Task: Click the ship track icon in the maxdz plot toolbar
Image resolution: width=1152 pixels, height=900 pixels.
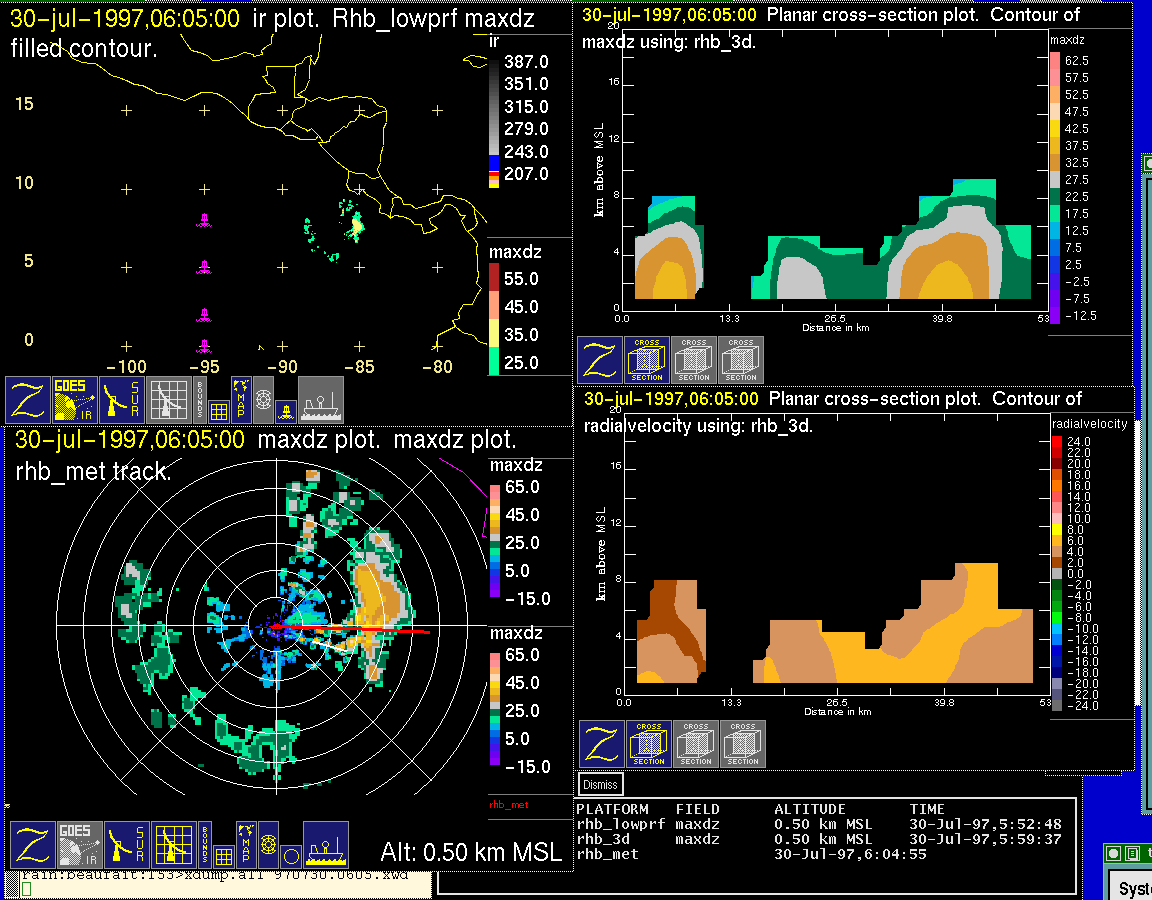Action: (x=325, y=845)
